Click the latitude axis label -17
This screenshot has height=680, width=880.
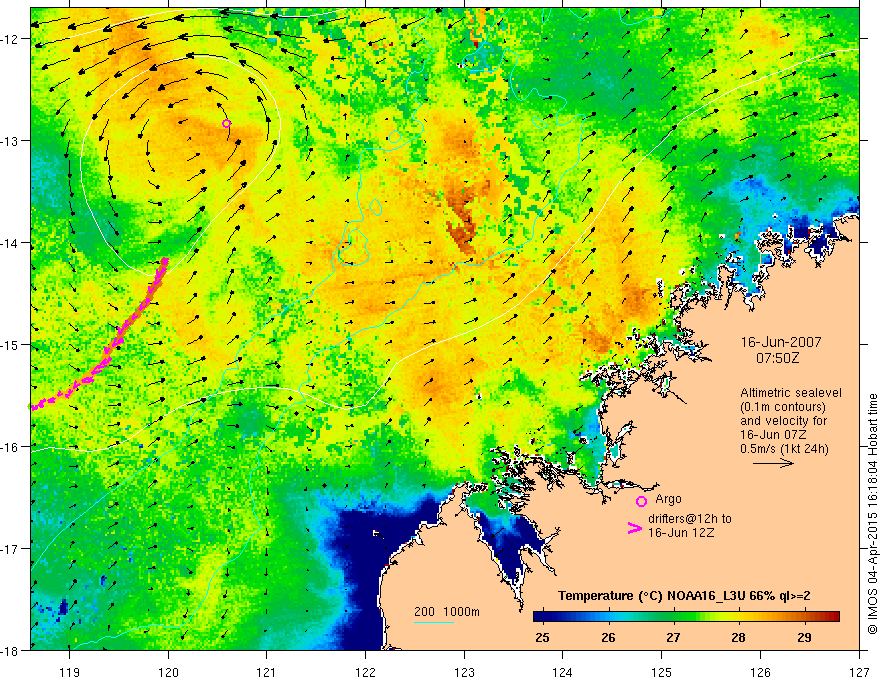click(x=10, y=548)
